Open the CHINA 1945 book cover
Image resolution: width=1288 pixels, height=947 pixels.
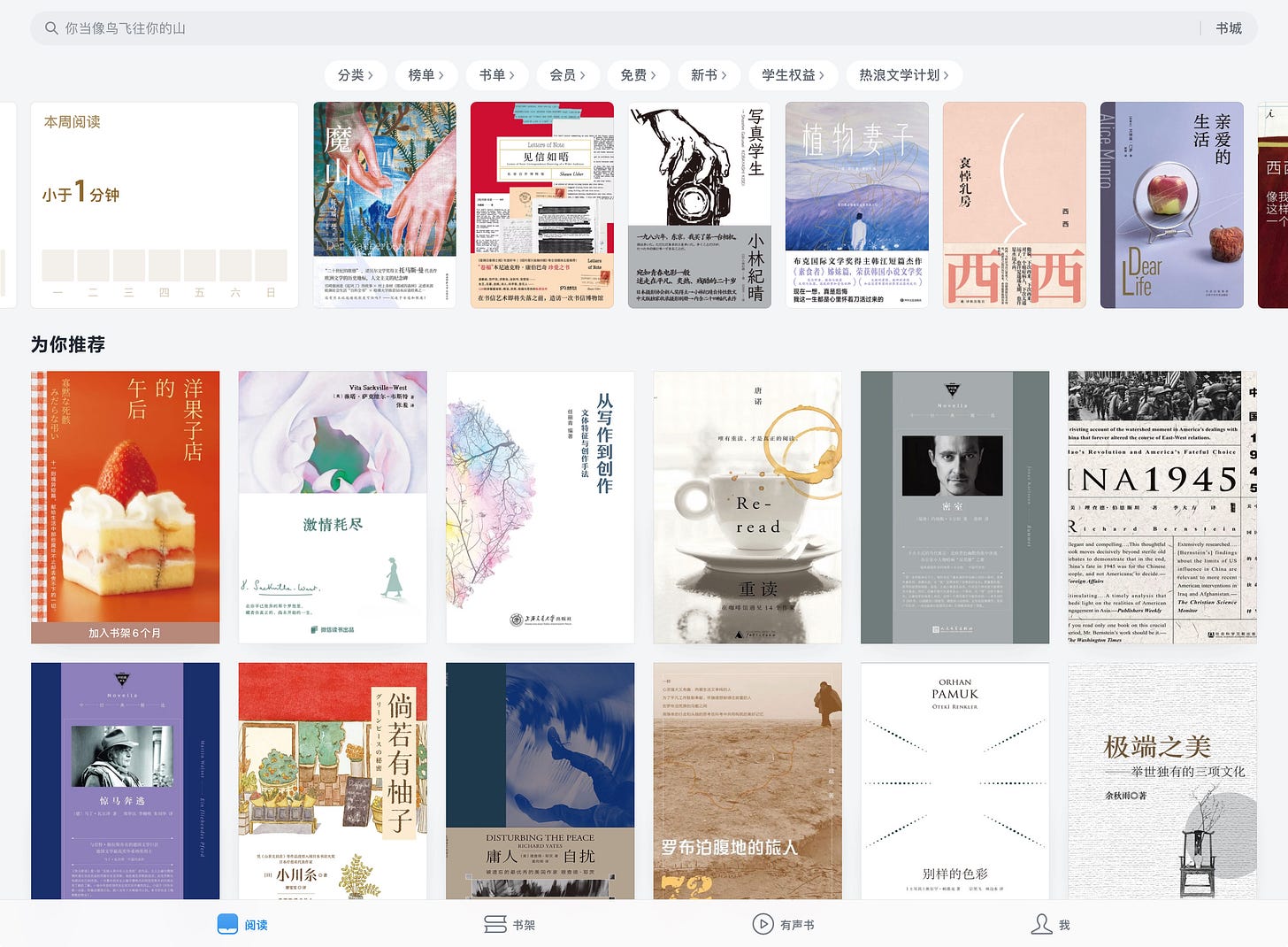click(x=1162, y=507)
